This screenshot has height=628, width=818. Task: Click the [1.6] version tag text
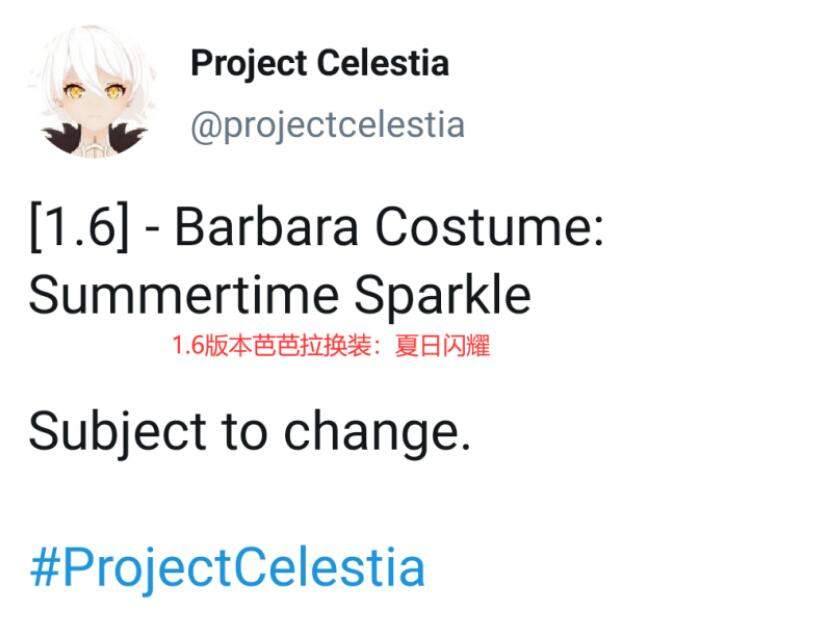(79, 227)
